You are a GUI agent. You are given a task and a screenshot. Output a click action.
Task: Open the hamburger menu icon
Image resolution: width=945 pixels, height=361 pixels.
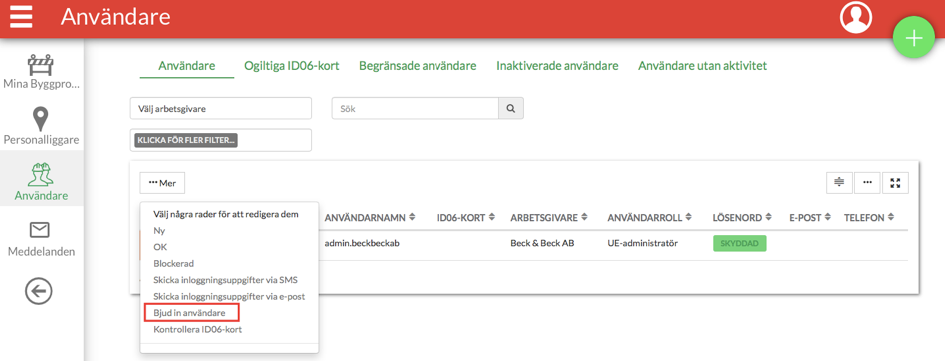[21, 17]
